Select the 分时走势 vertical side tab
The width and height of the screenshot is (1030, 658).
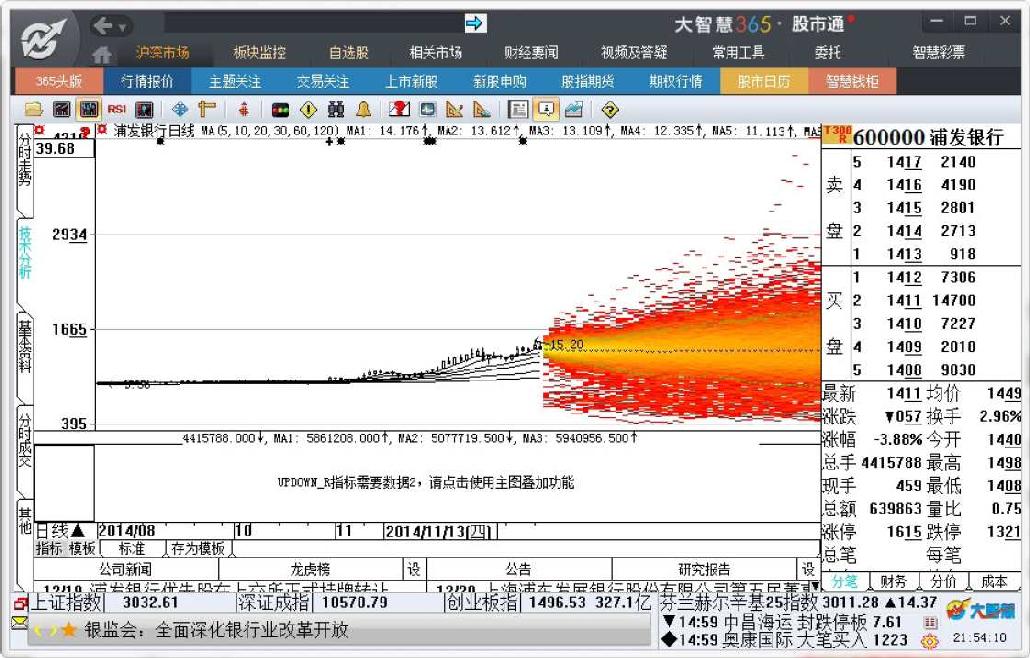[24, 169]
